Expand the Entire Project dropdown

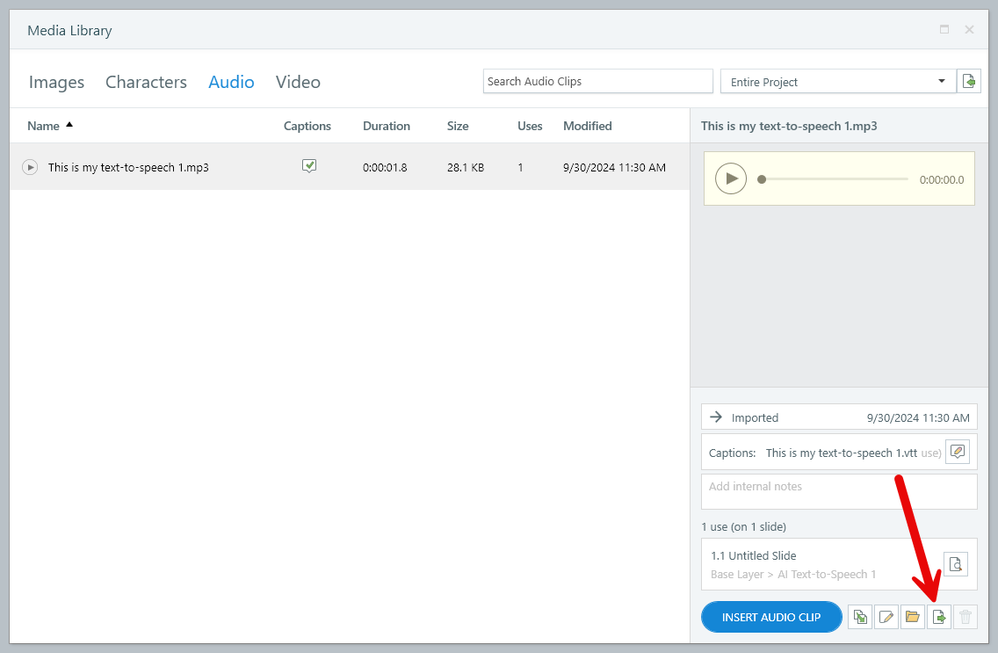point(941,82)
